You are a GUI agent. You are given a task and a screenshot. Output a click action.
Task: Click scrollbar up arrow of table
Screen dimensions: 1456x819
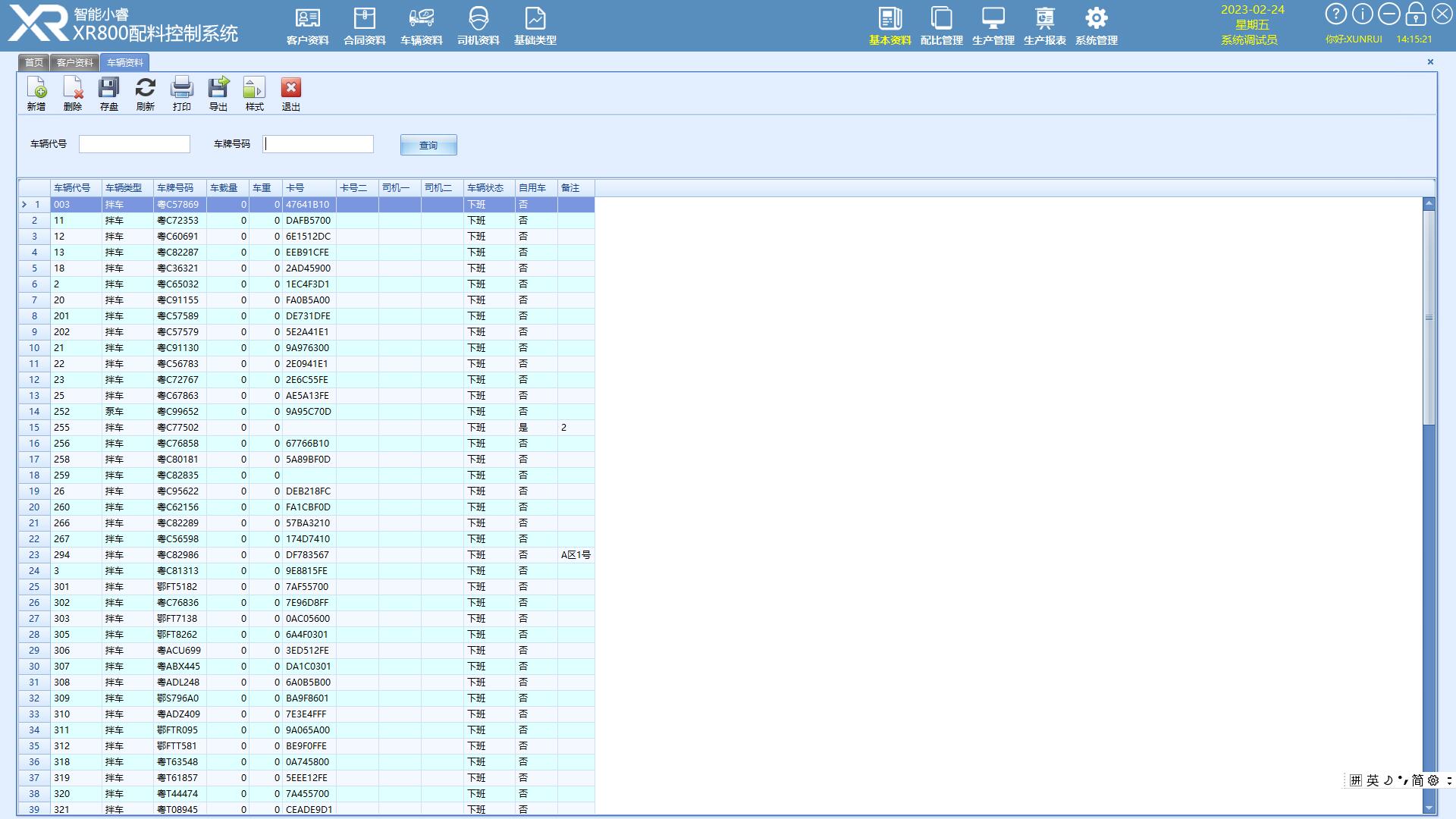1429,203
